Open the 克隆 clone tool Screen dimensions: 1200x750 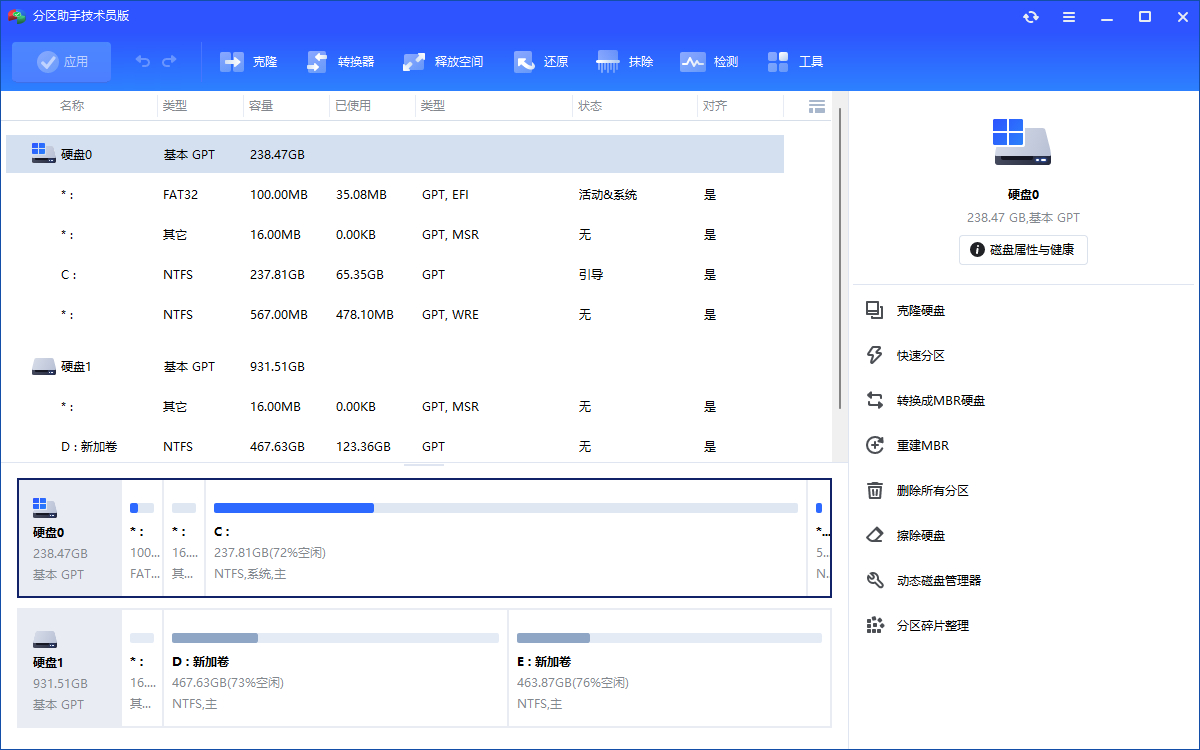(249, 62)
